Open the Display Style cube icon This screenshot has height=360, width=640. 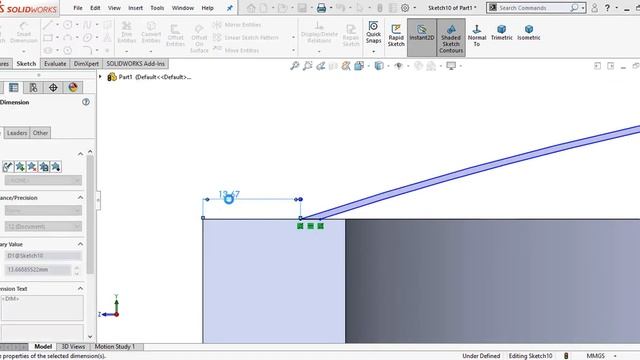click(x=379, y=66)
